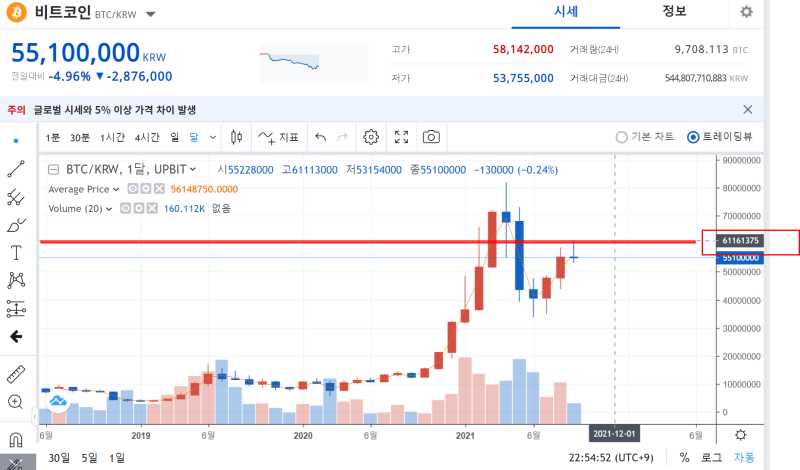The height and width of the screenshot is (470, 800).
Task: Select the 달 monthly interval
Action: (x=194, y=137)
